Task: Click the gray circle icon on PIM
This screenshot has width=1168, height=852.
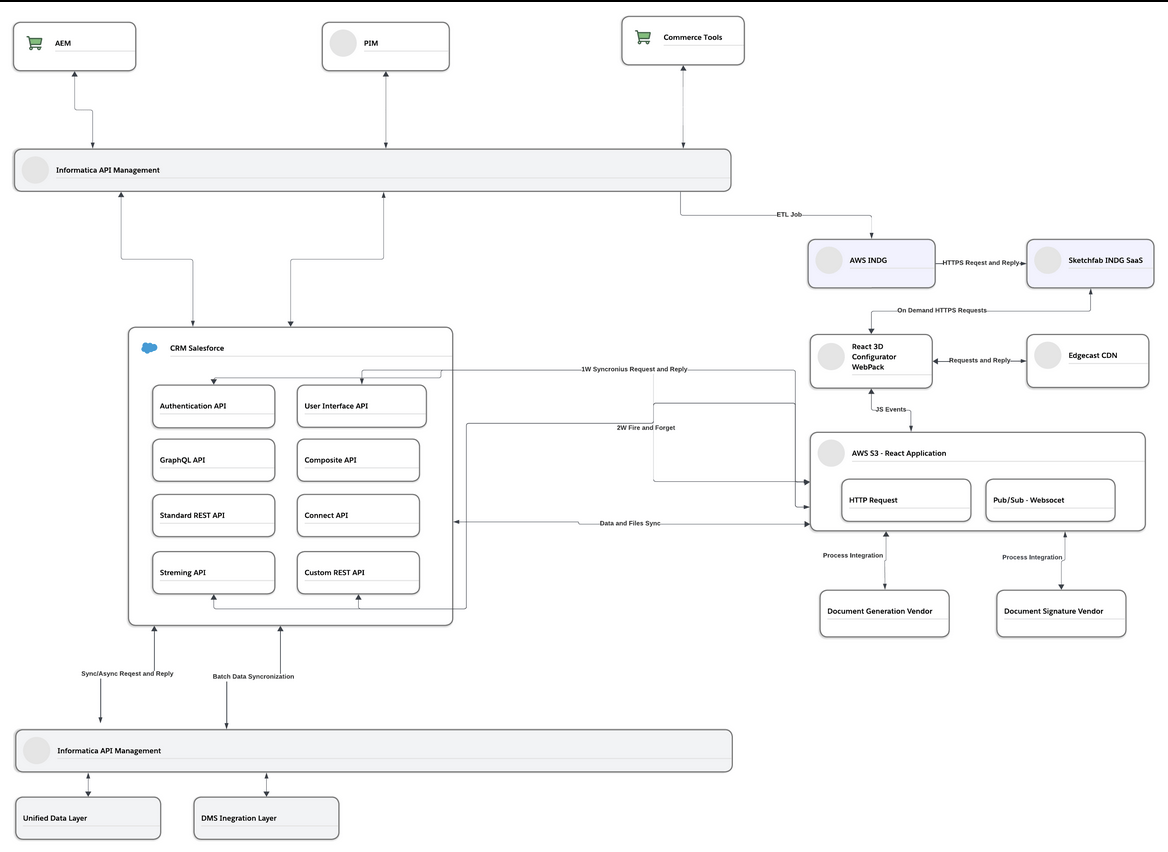Action: click(343, 43)
